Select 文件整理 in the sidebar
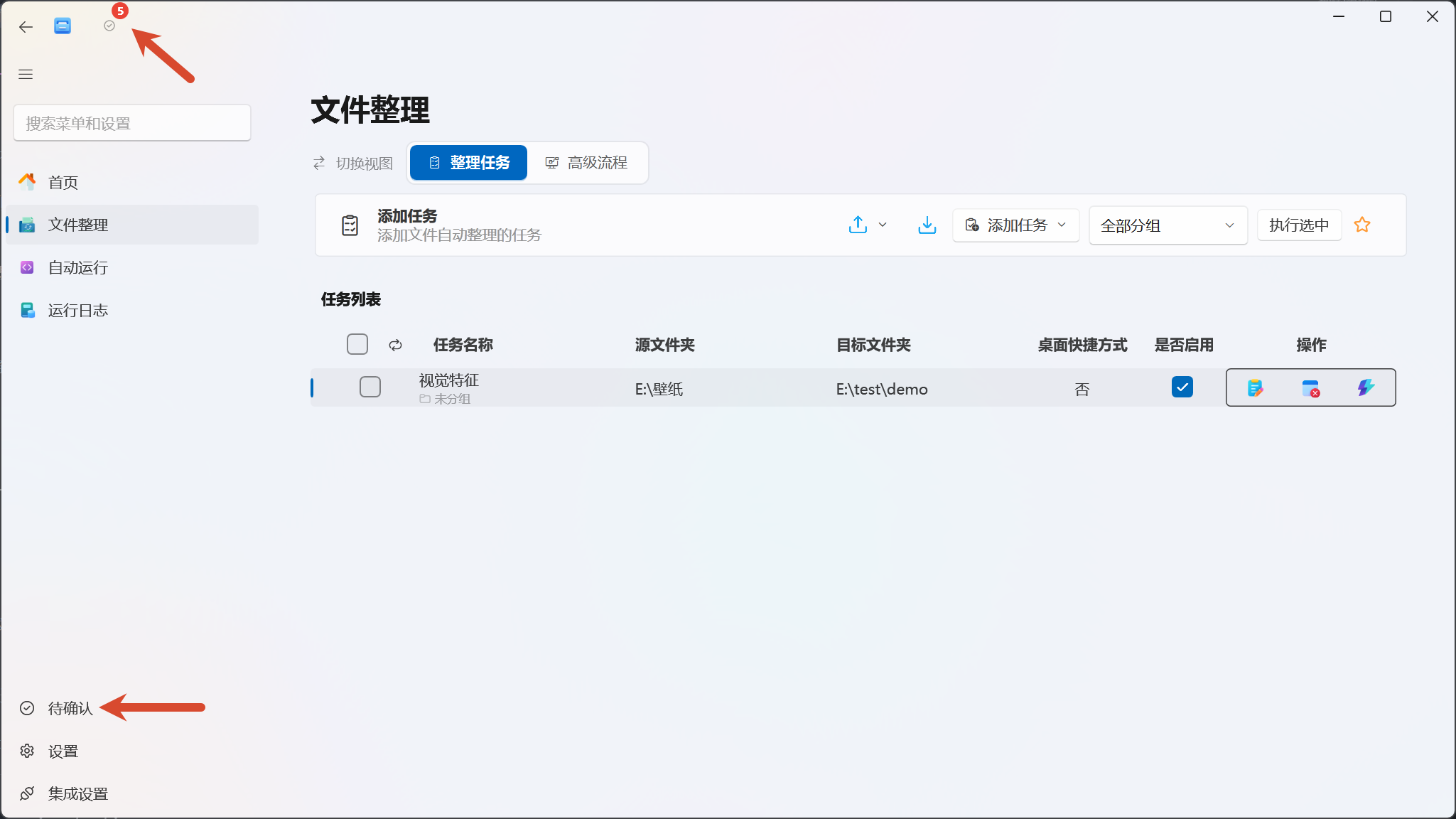Image resolution: width=1456 pixels, height=819 pixels. tap(132, 225)
